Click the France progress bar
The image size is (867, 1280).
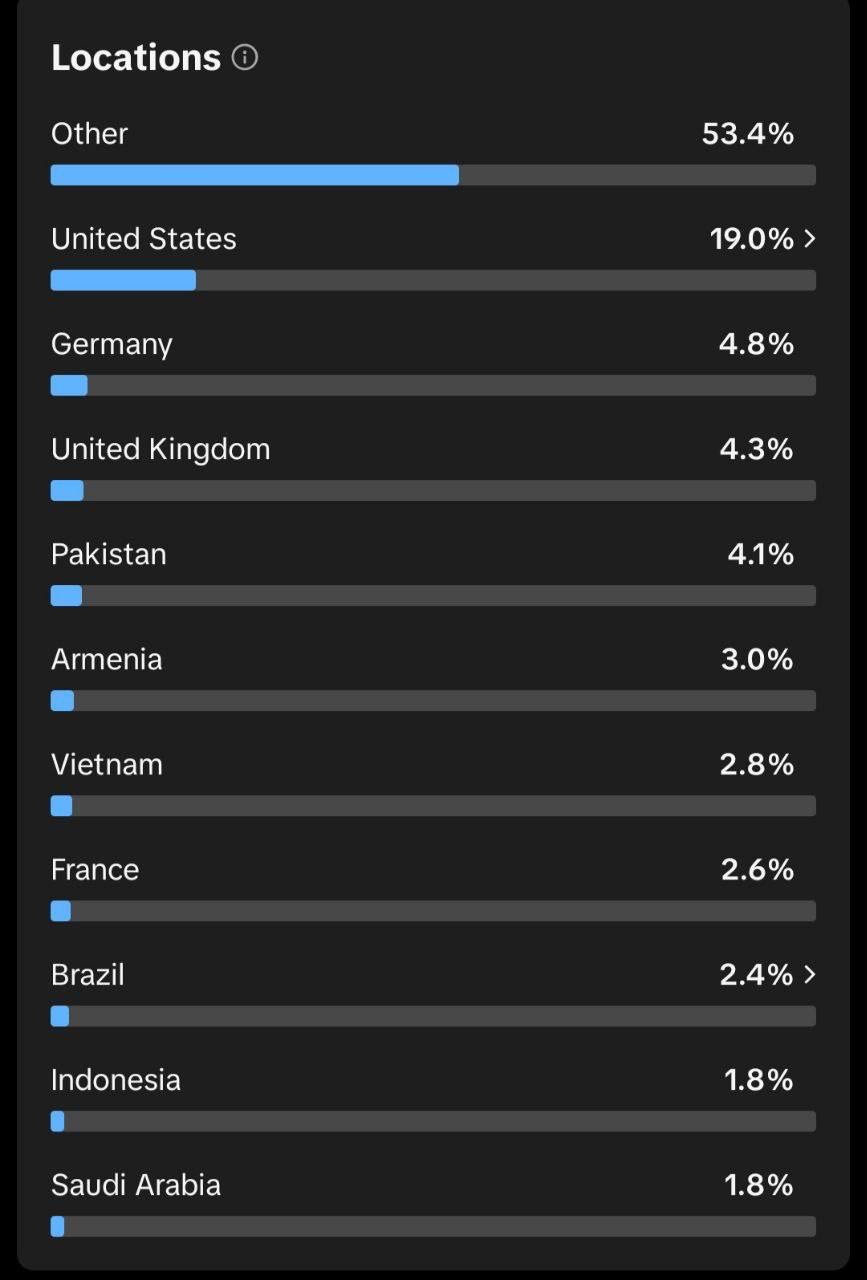coord(433,911)
